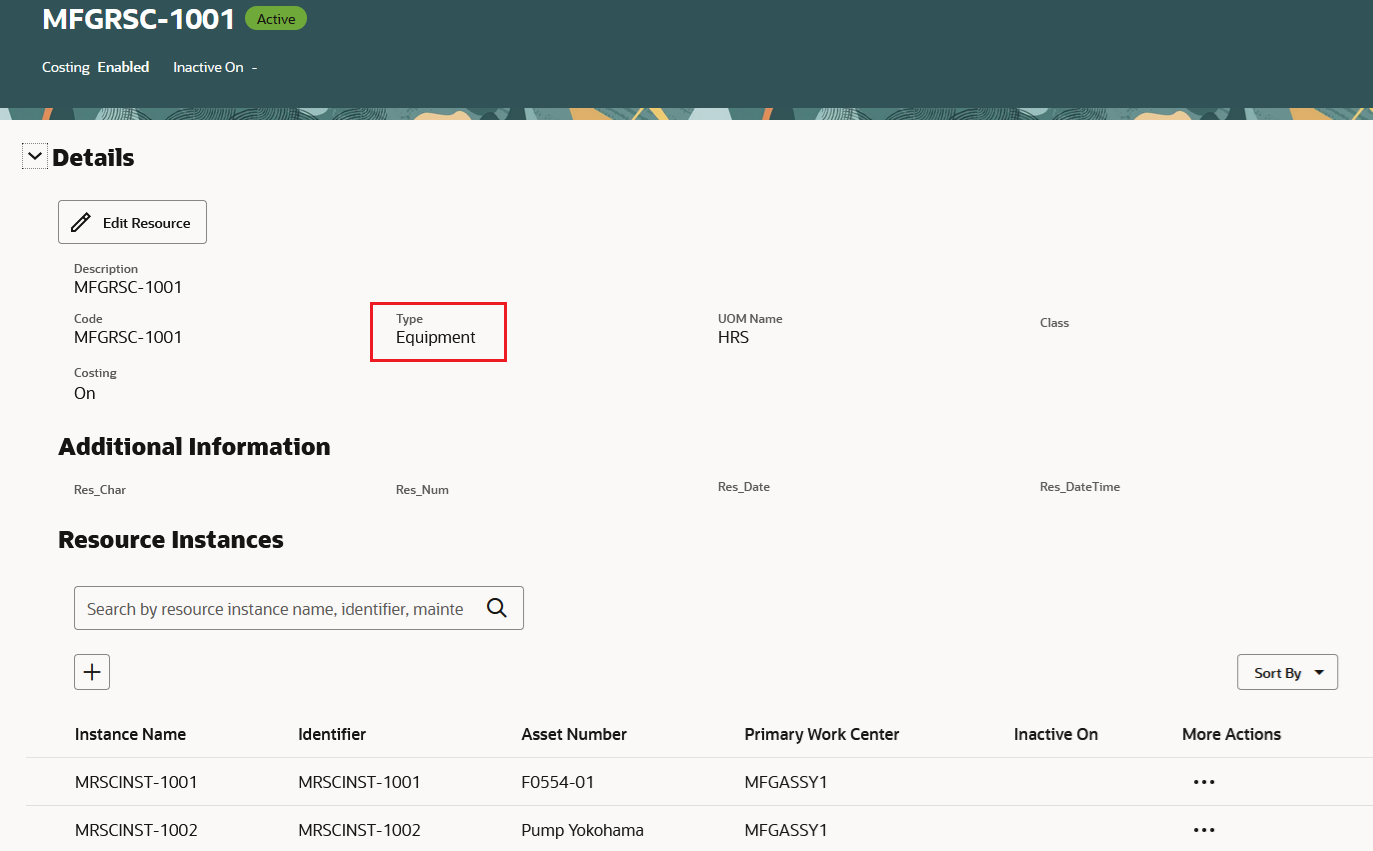Click asset number F0554-01
The width and height of the screenshot is (1373, 851).
[558, 782]
